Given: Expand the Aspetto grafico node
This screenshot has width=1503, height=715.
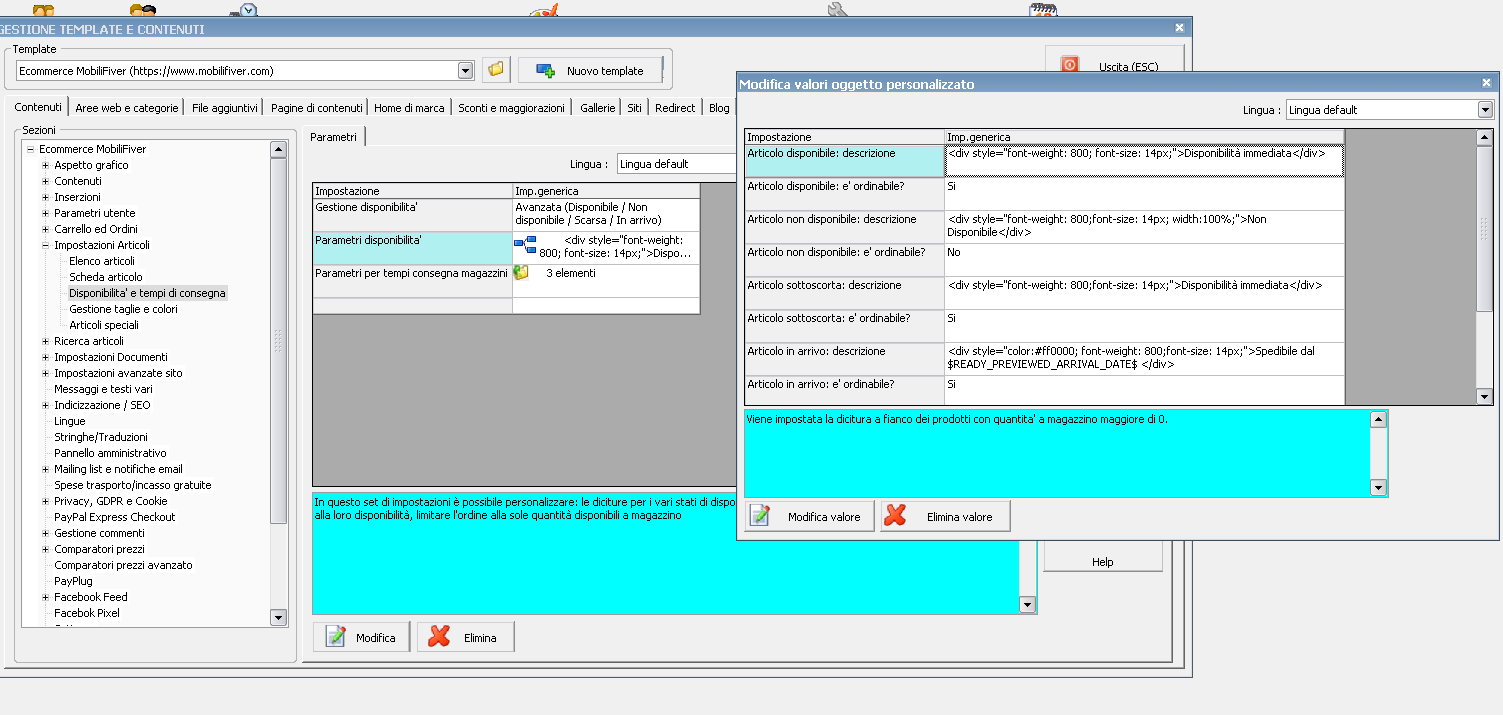Looking at the screenshot, I should coord(46,165).
